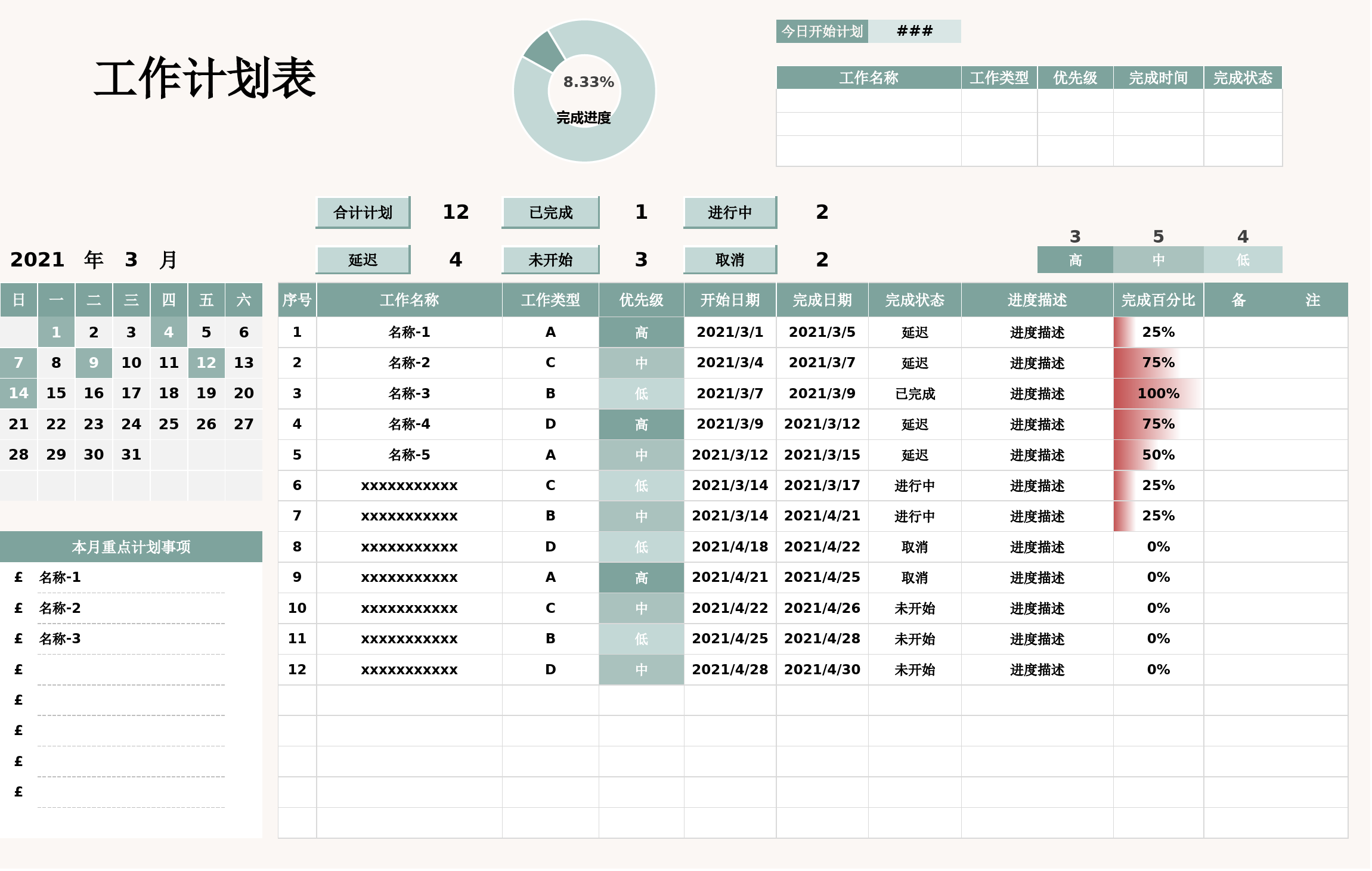This screenshot has width=1372, height=871.
Task: Select the start date cell 2021/4/18
Action: click(x=730, y=547)
